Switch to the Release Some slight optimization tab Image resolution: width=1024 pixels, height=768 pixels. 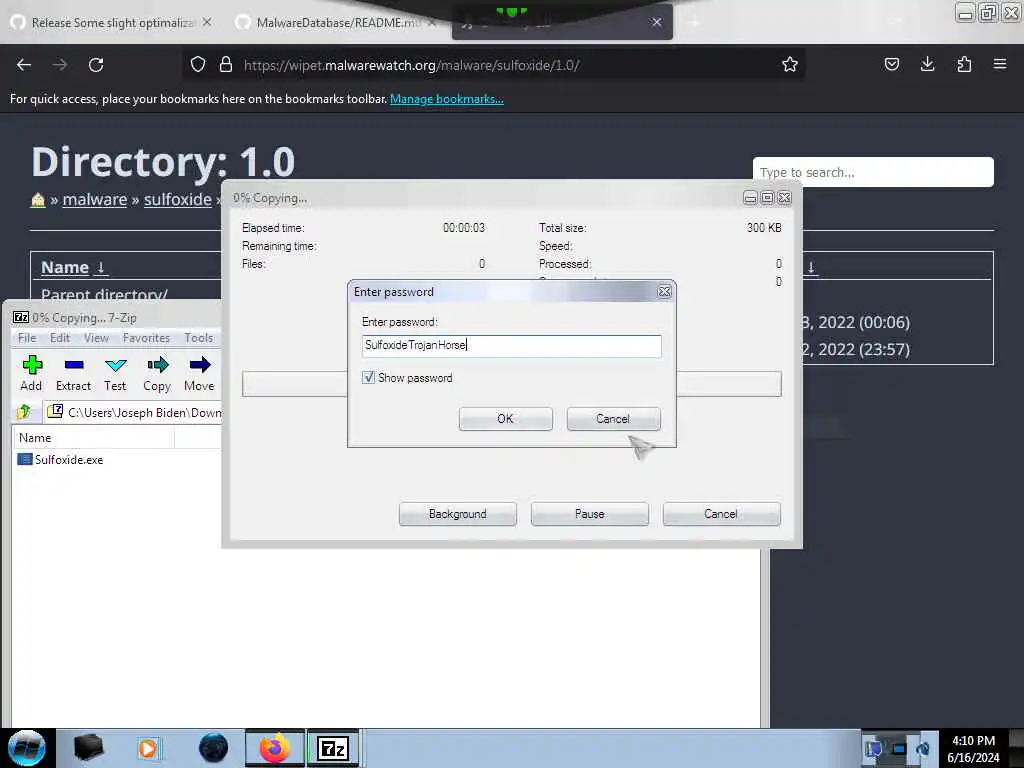(x=112, y=23)
